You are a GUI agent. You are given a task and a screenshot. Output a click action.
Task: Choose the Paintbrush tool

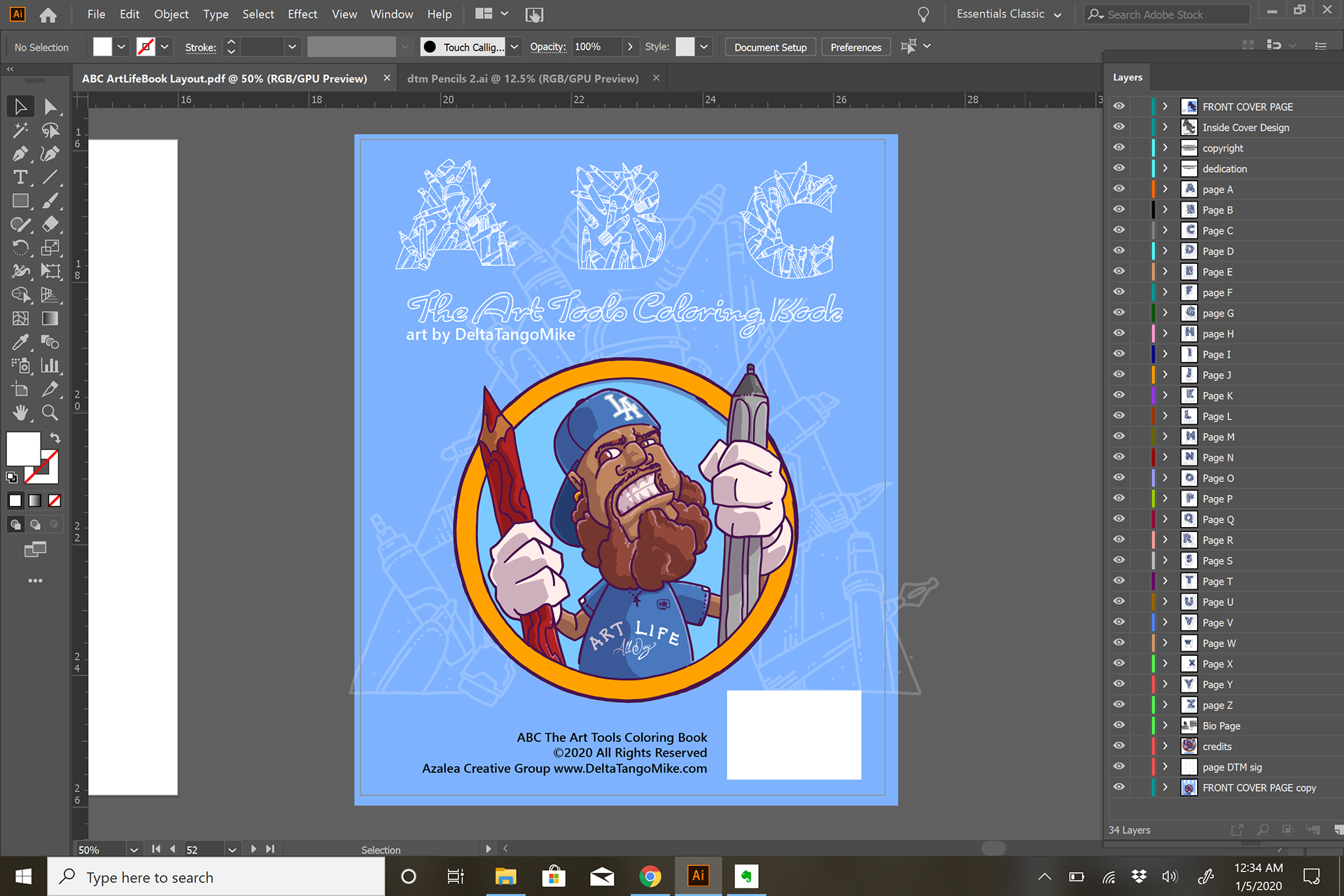pyautogui.click(x=50, y=201)
